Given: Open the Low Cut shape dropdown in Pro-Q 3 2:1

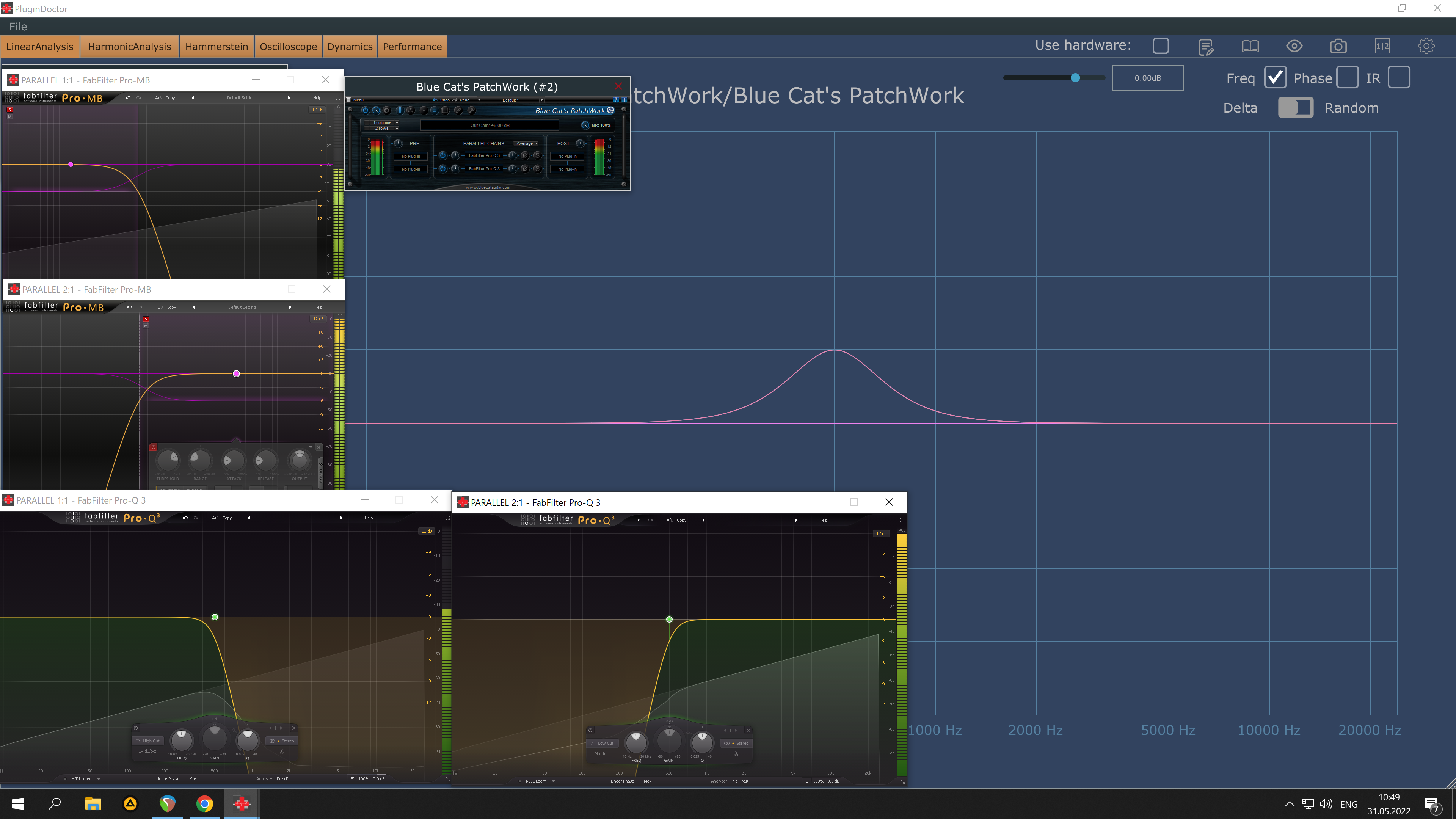Looking at the screenshot, I should click(x=602, y=743).
